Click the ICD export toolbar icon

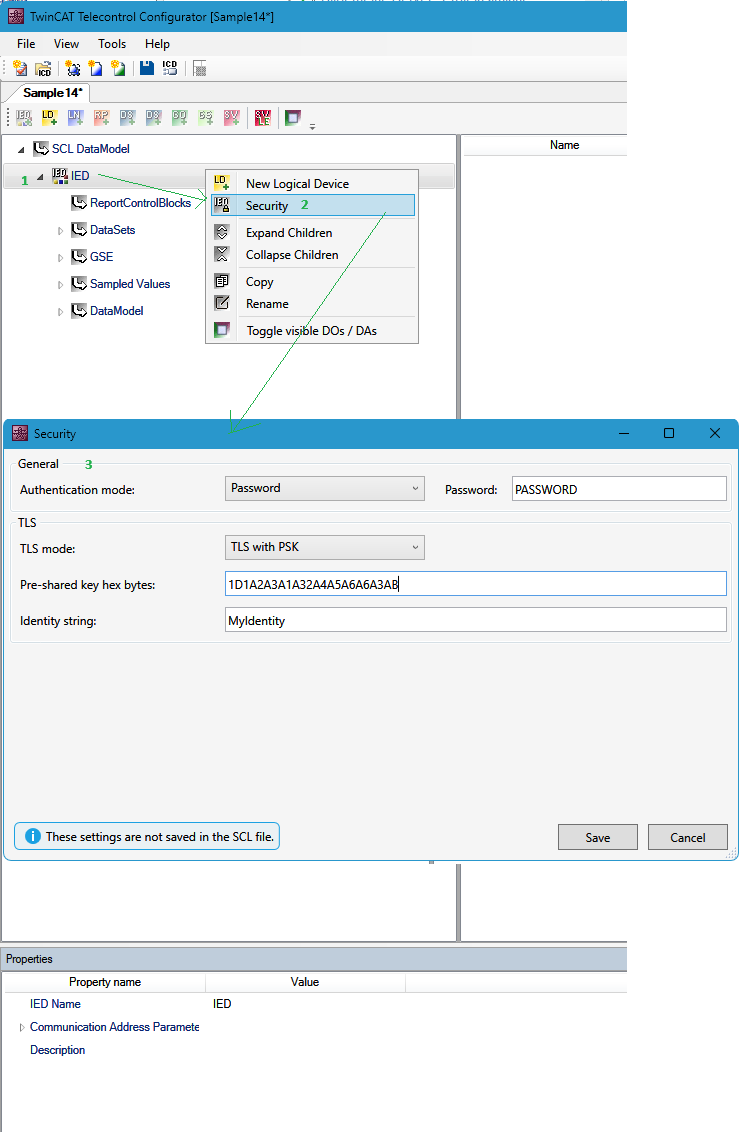[x=170, y=69]
